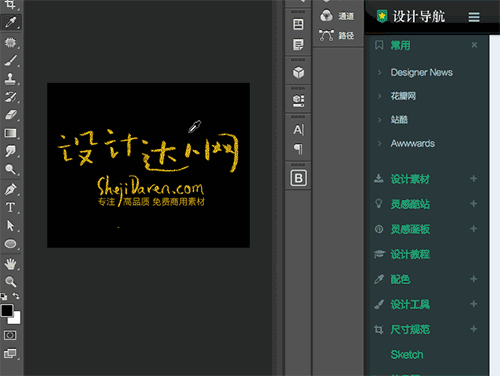This screenshot has width=500, height=376.
Task: Open the Character panel icon
Action: click(298, 130)
